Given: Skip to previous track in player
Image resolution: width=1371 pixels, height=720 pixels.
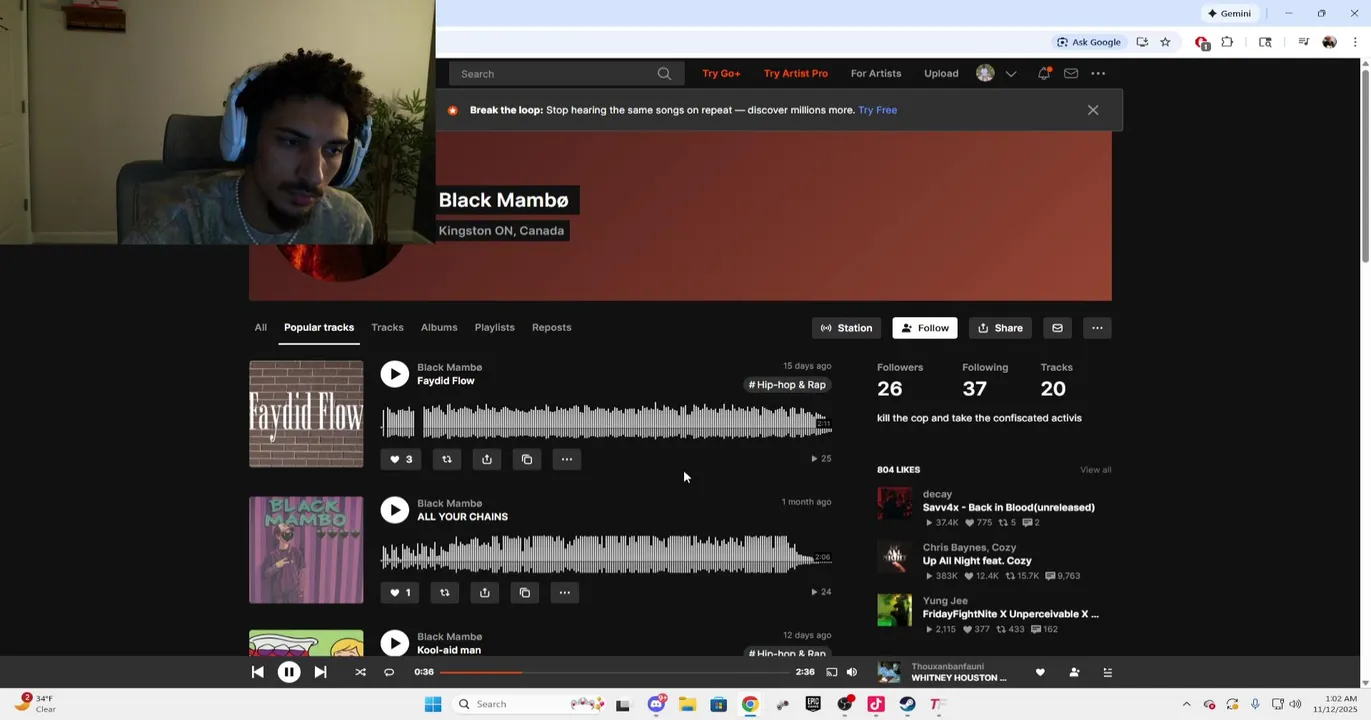Looking at the screenshot, I should pyautogui.click(x=257, y=672).
